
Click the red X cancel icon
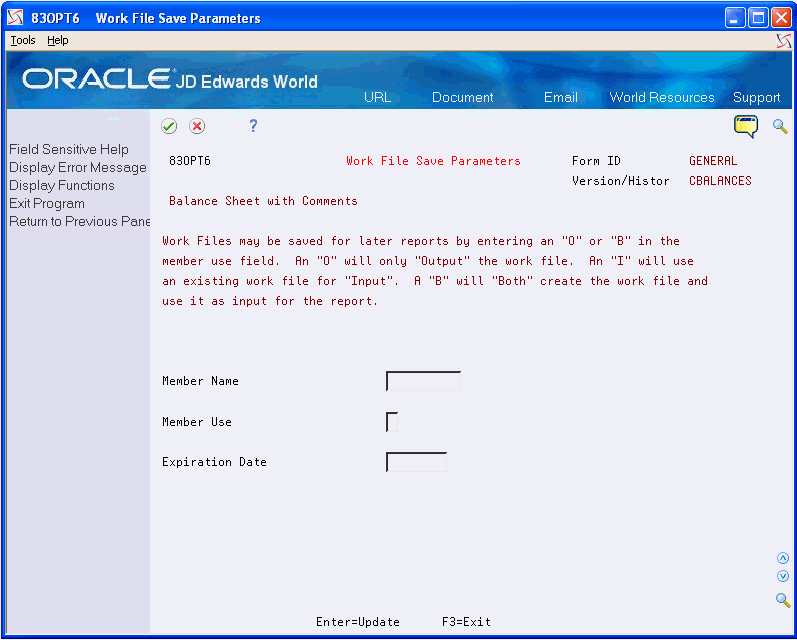(x=197, y=127)
